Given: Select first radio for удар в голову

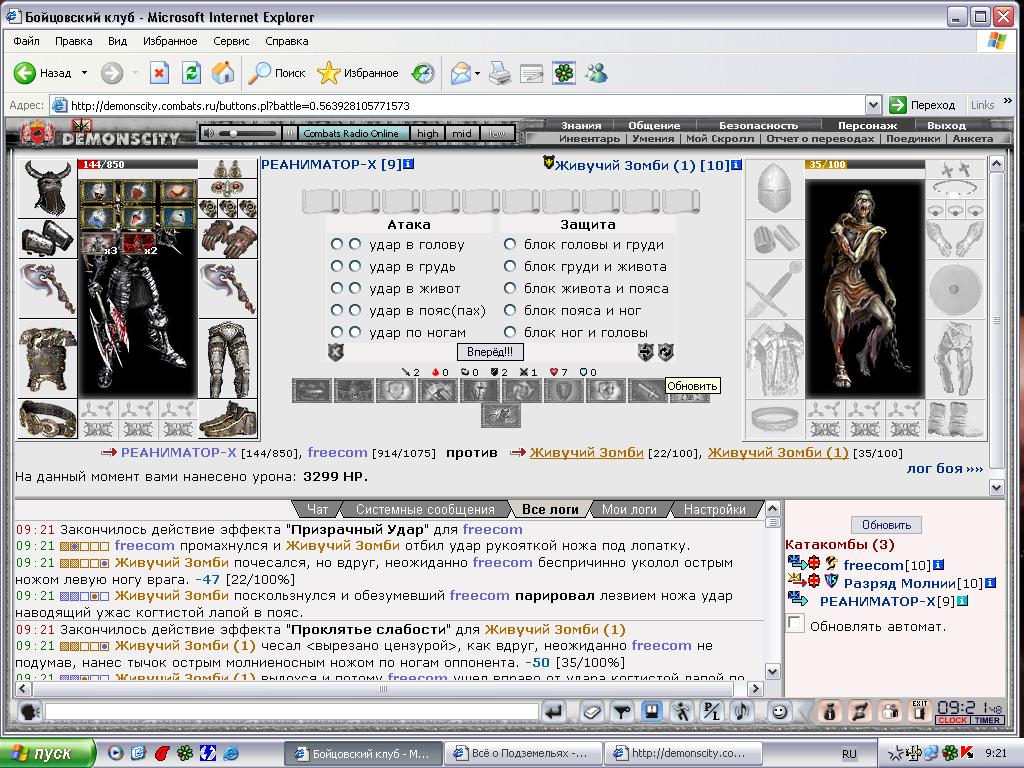Looking at the screenshot, I should click(x=336, y=244).
